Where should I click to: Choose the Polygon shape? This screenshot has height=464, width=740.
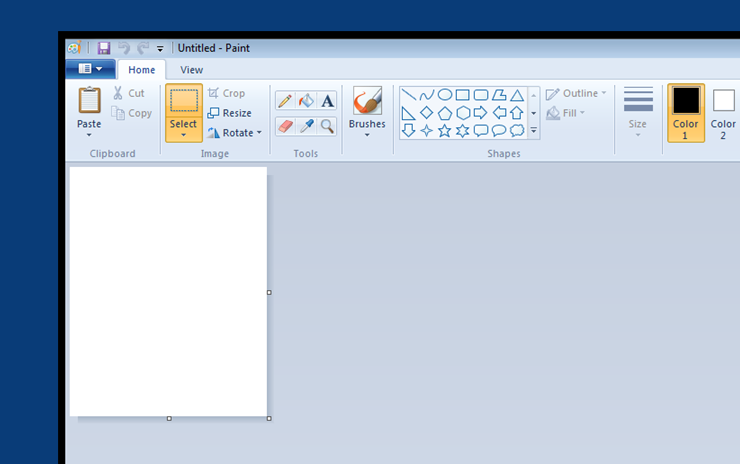click(499, 95)
